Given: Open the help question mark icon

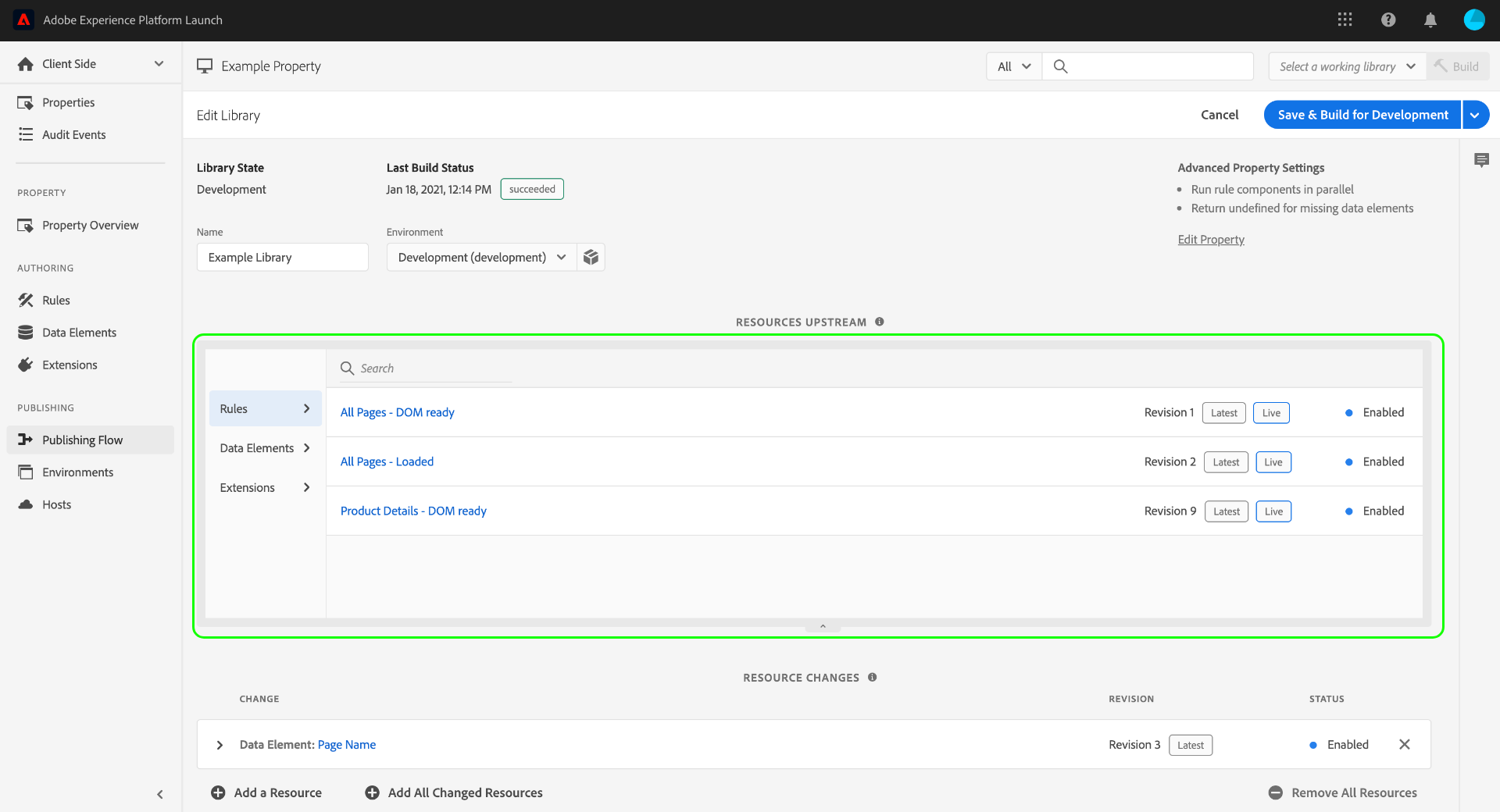Looking at the screenshot, I should [1388, 20].
